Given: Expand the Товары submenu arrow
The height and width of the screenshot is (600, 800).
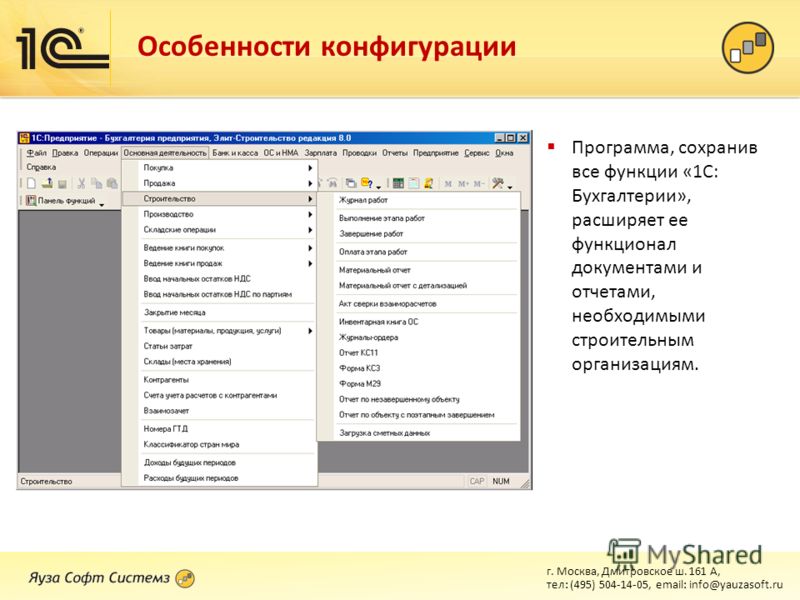Looking at the screenshot, I should tap(310, 331).
